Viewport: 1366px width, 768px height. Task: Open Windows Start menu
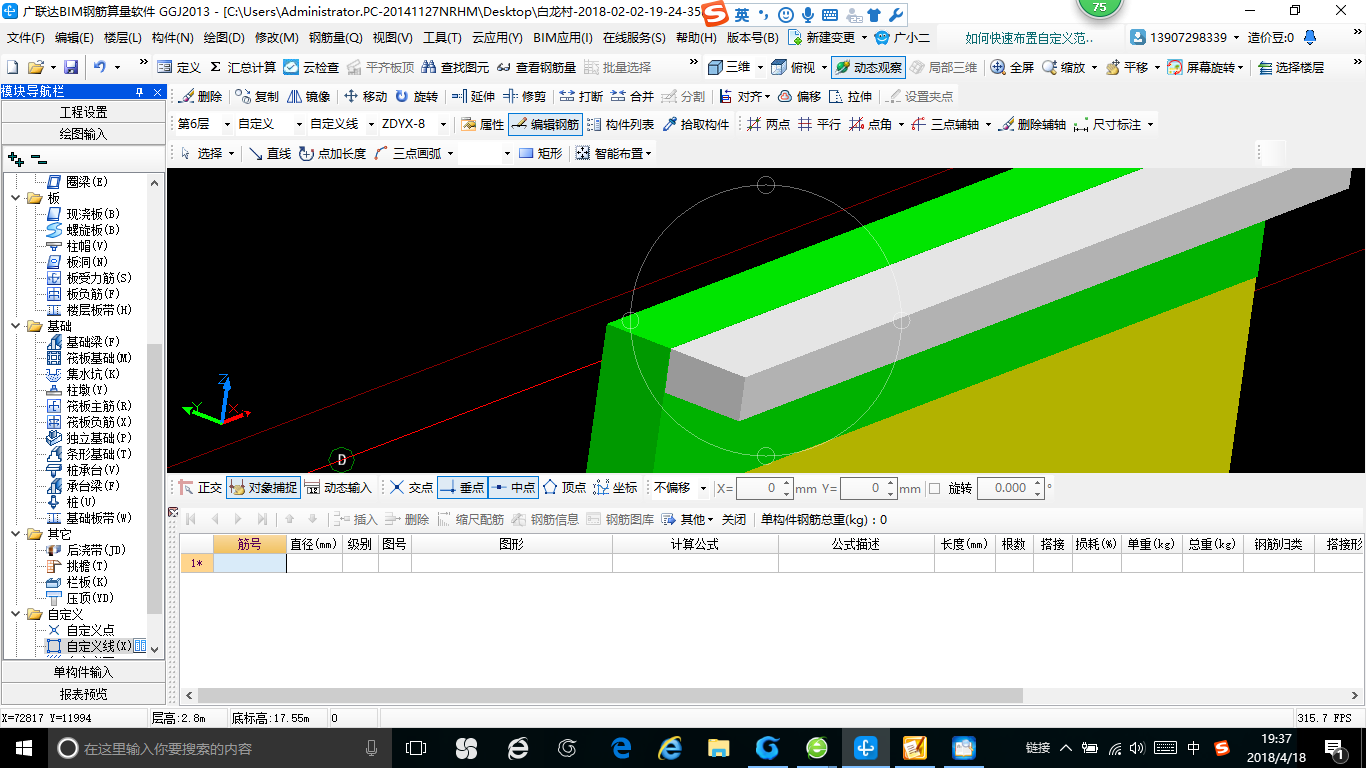[x=23, y=747]
